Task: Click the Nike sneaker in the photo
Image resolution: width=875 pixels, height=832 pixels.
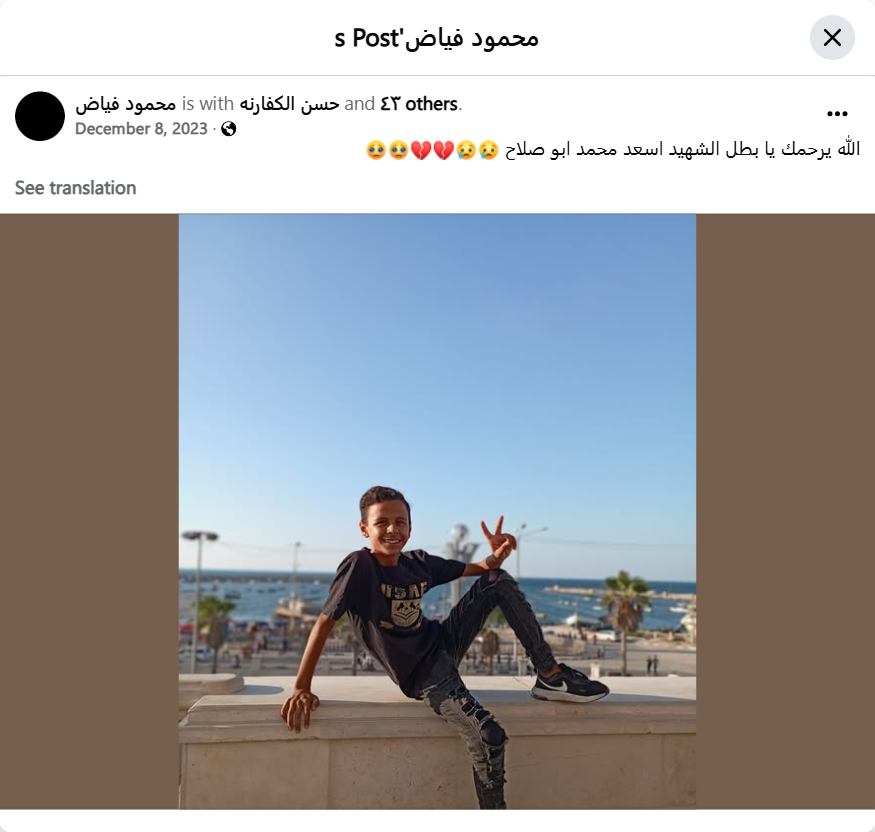Action: pyautogui.click(x=569, y=684)
